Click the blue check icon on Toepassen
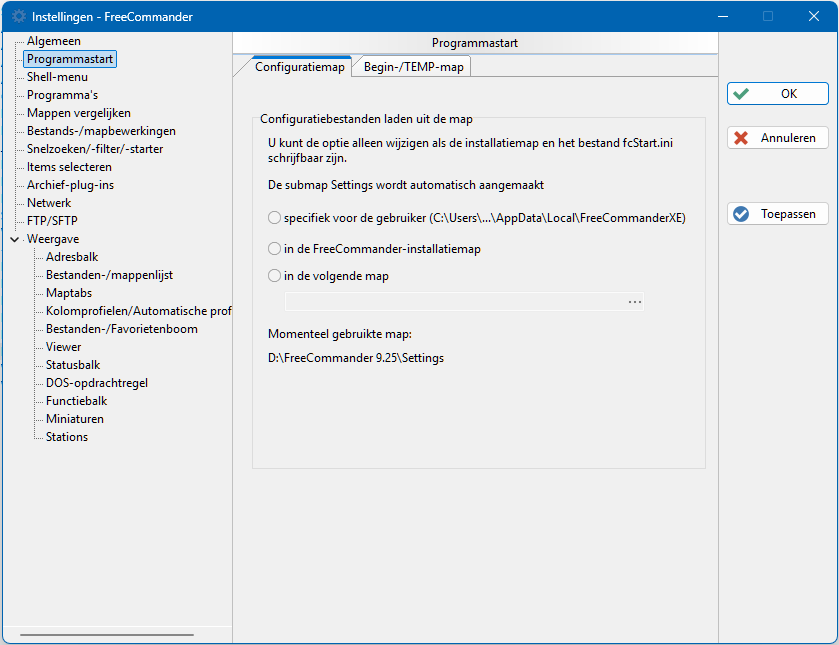 coord(741,214)
